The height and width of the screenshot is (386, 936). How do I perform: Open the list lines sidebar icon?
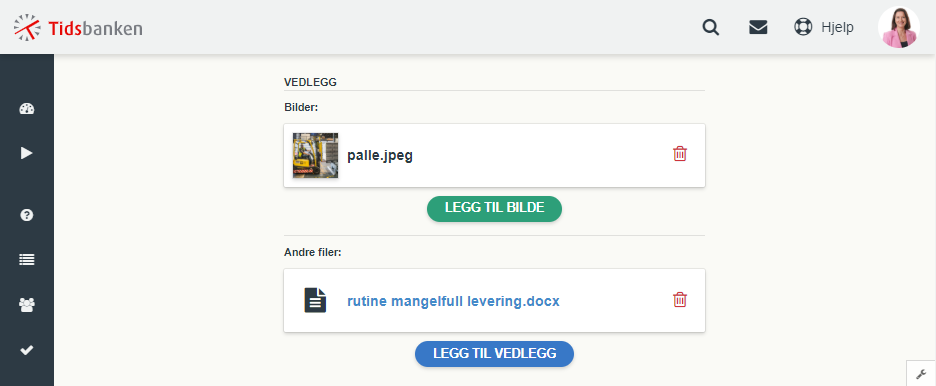tap(27, 260)
